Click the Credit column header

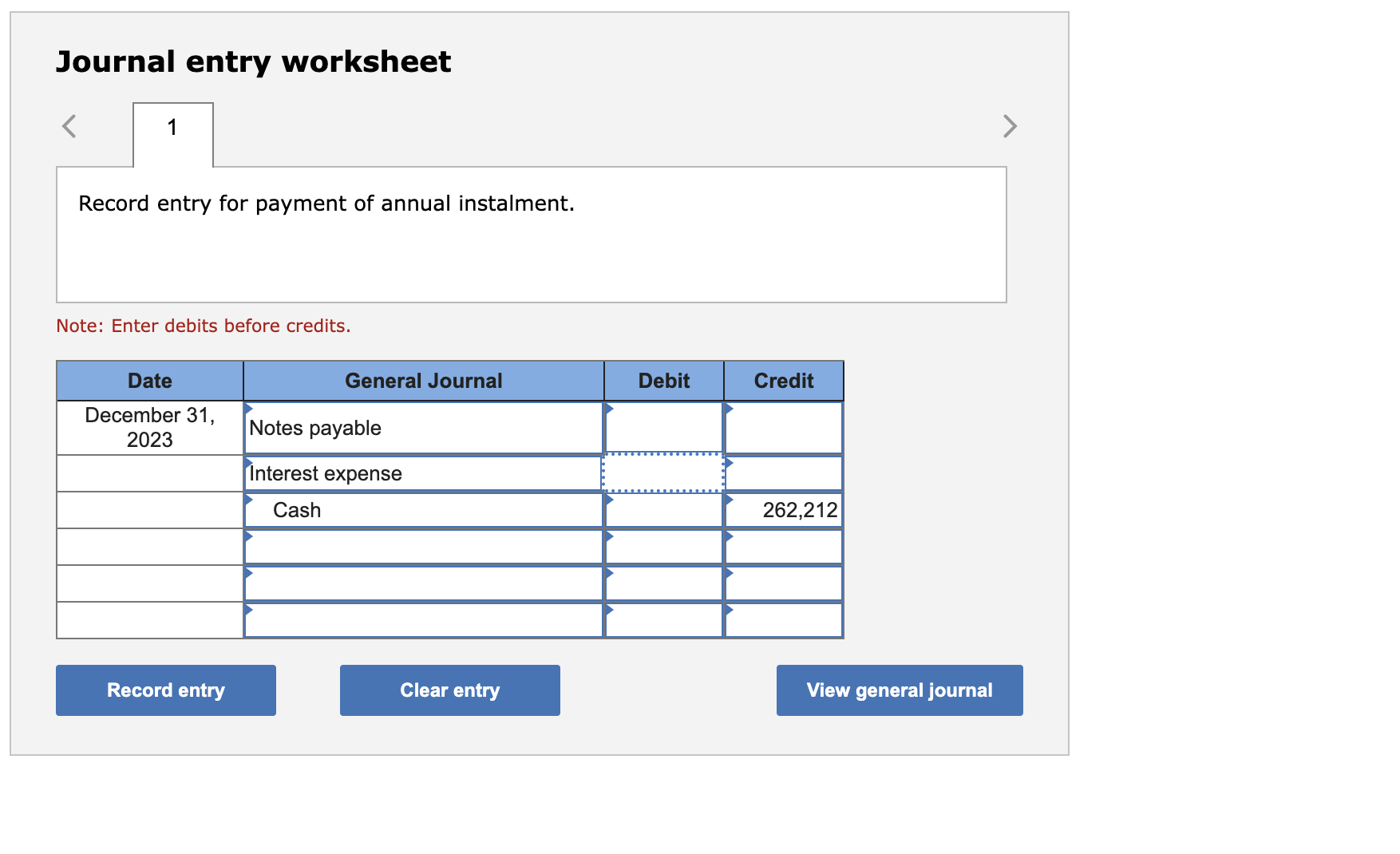click(x=784, y=381)
